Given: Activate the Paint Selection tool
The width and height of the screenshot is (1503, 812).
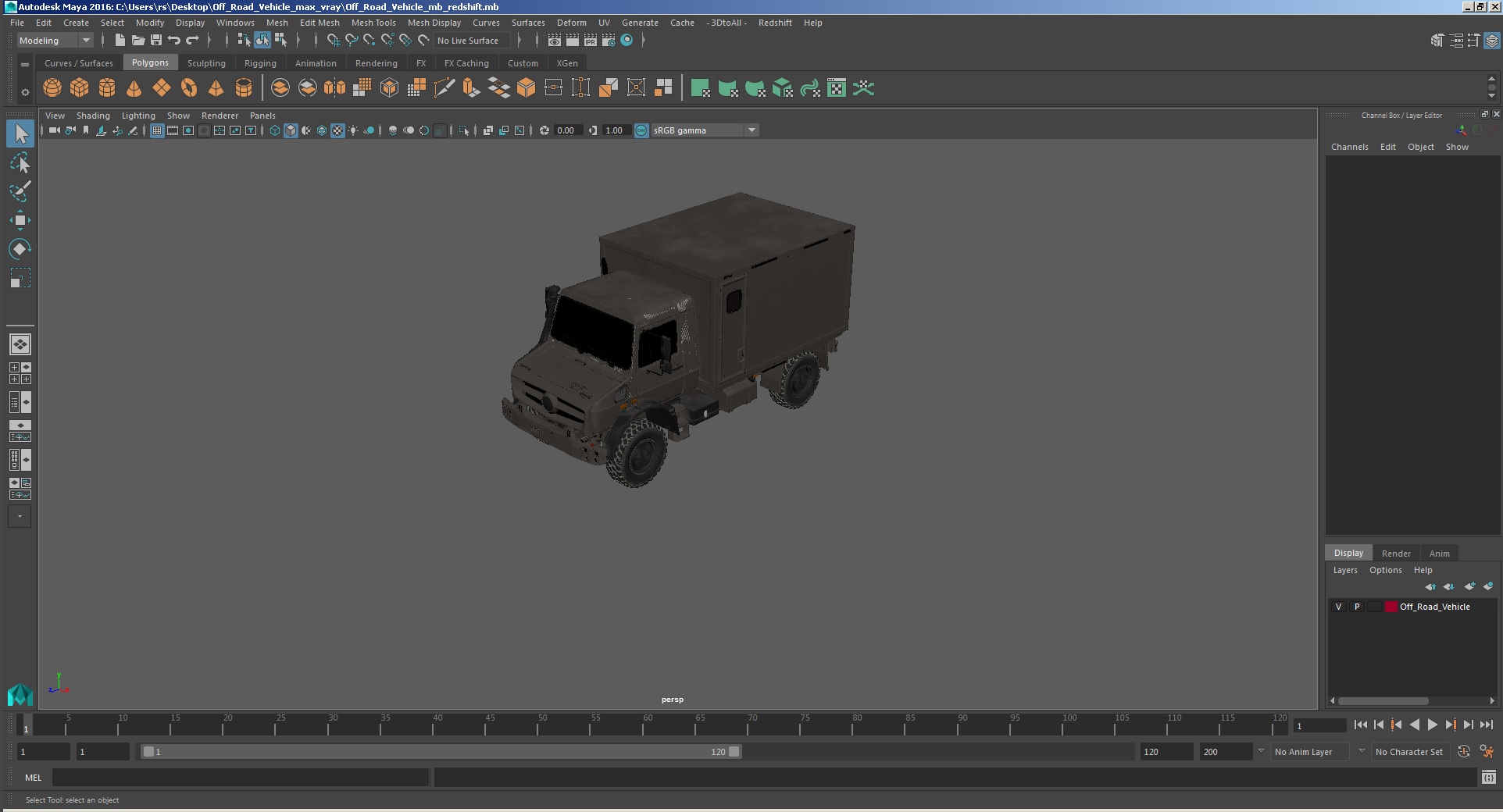Looking at the screenshot, I should [20, 191].
